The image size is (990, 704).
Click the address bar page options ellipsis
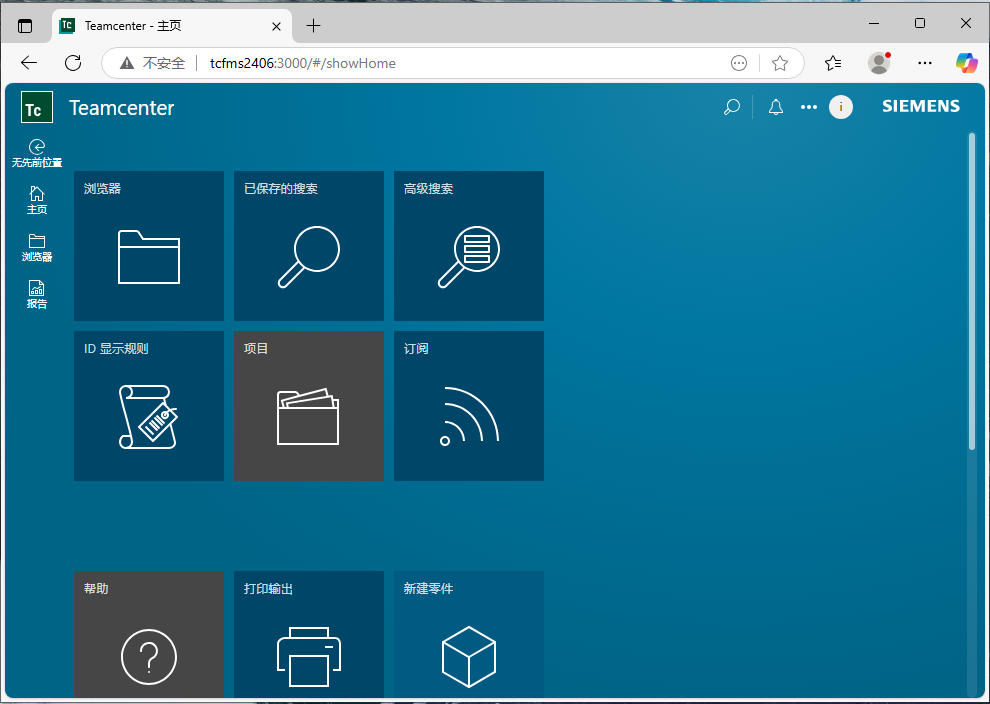coord(739,63)
